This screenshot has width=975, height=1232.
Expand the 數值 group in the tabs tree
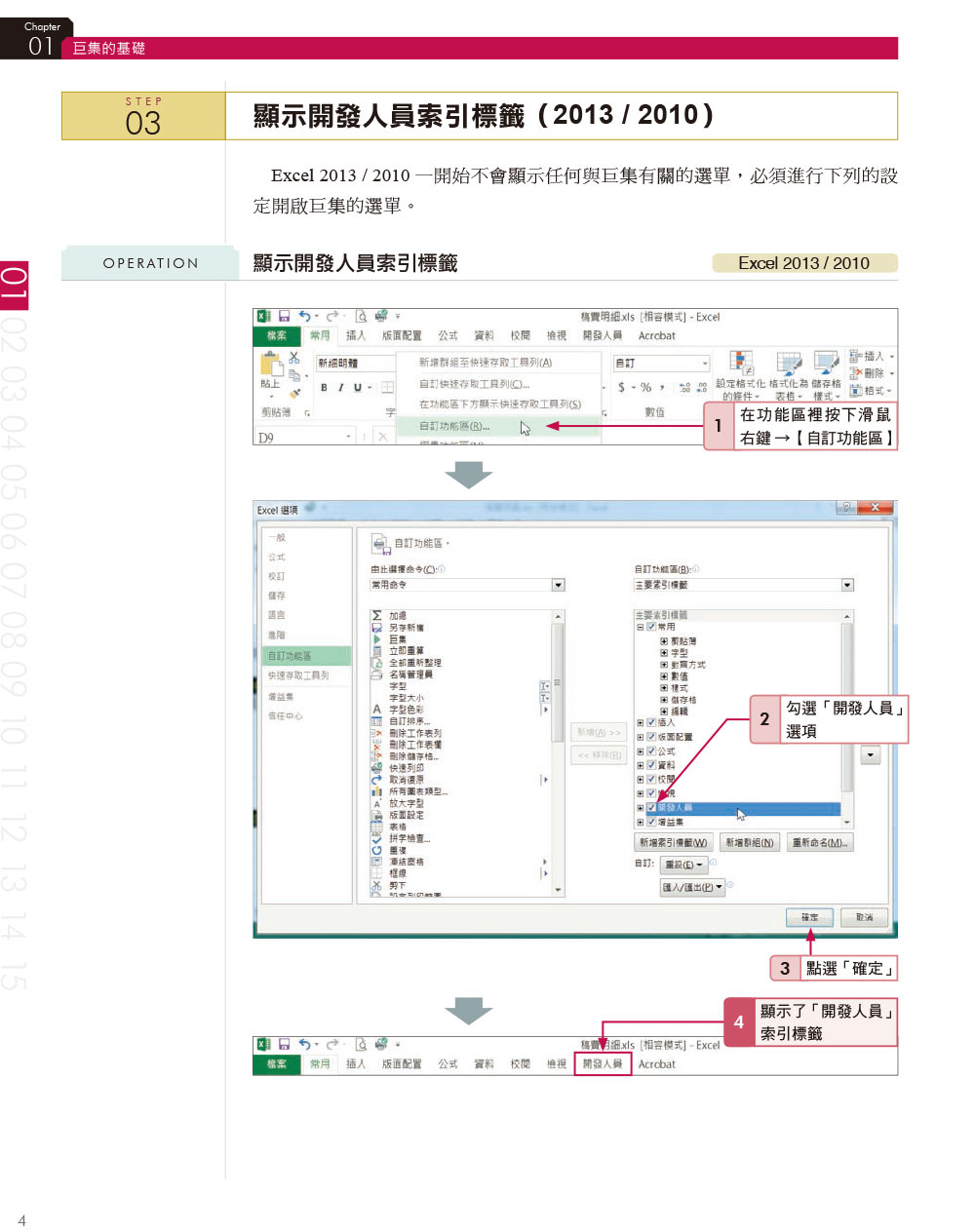(x=664, y=676)
